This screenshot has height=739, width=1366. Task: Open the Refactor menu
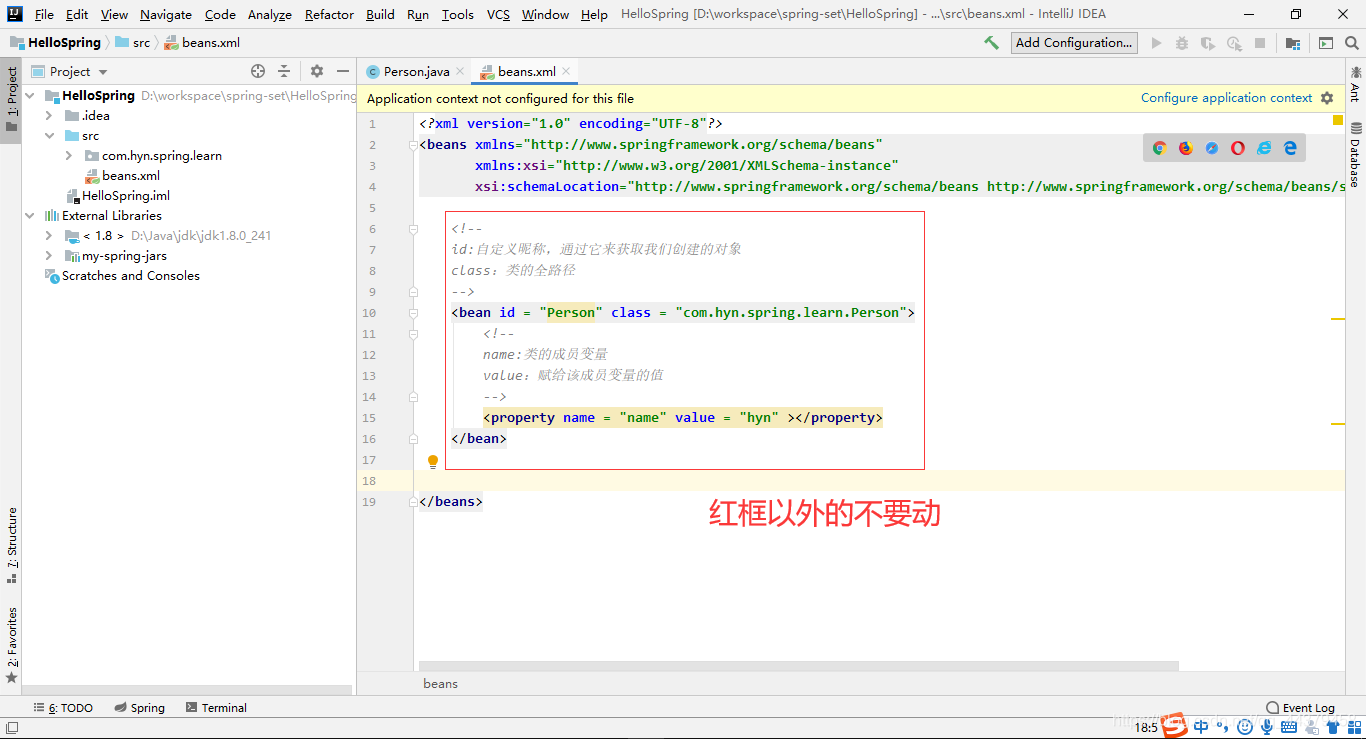click(x=329, y=14)
